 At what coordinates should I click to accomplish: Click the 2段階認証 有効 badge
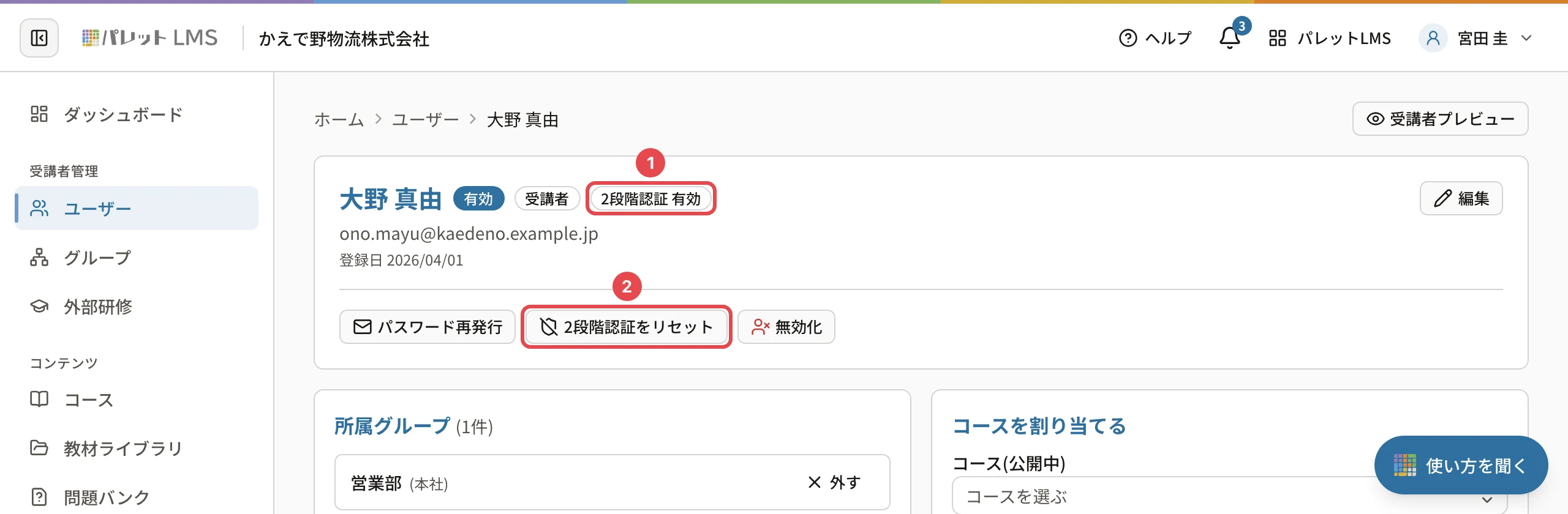[650, 199]
